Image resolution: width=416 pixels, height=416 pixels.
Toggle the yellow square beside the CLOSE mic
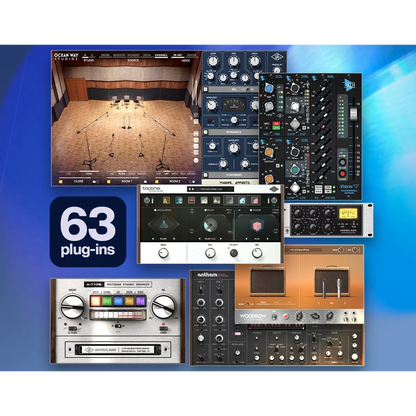(x=61, y=181)
